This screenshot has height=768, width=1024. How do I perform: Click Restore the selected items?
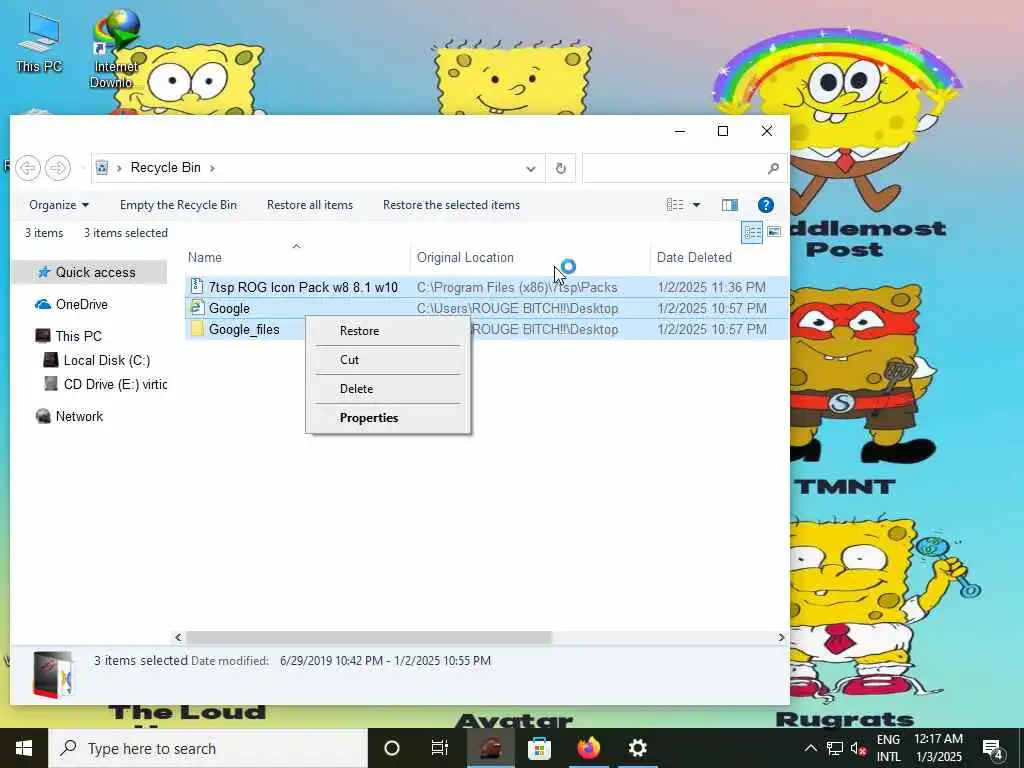click(x=451, y=205)
